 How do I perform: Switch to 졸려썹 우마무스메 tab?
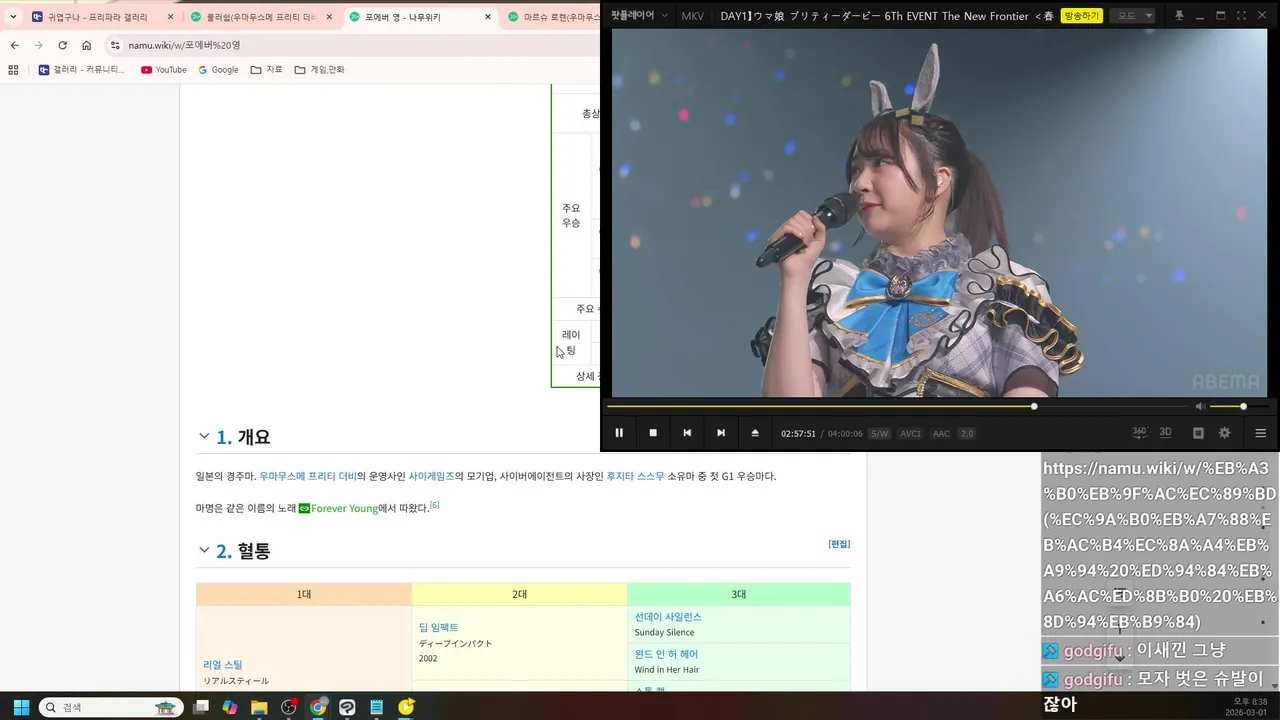point(260,17)
